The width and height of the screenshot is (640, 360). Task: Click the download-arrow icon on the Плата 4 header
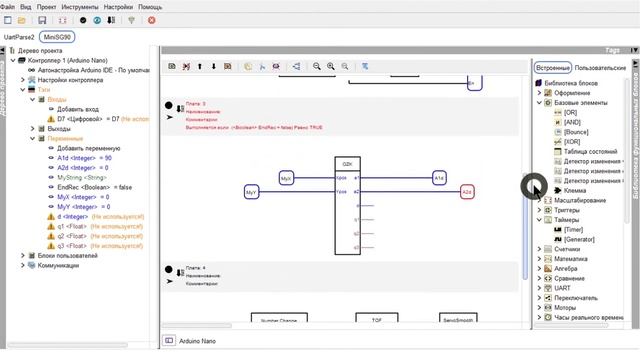pyautogui.click(x=180, y=273)
